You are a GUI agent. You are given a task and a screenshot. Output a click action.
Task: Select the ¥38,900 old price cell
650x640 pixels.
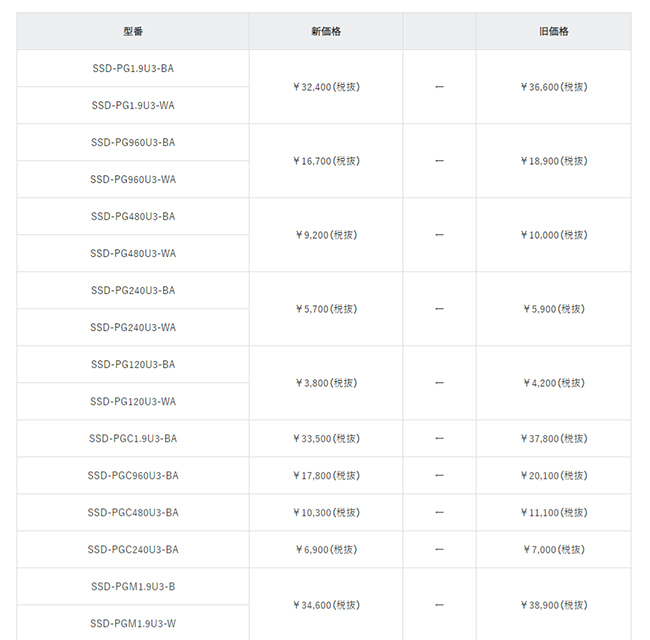coord(553,605)
